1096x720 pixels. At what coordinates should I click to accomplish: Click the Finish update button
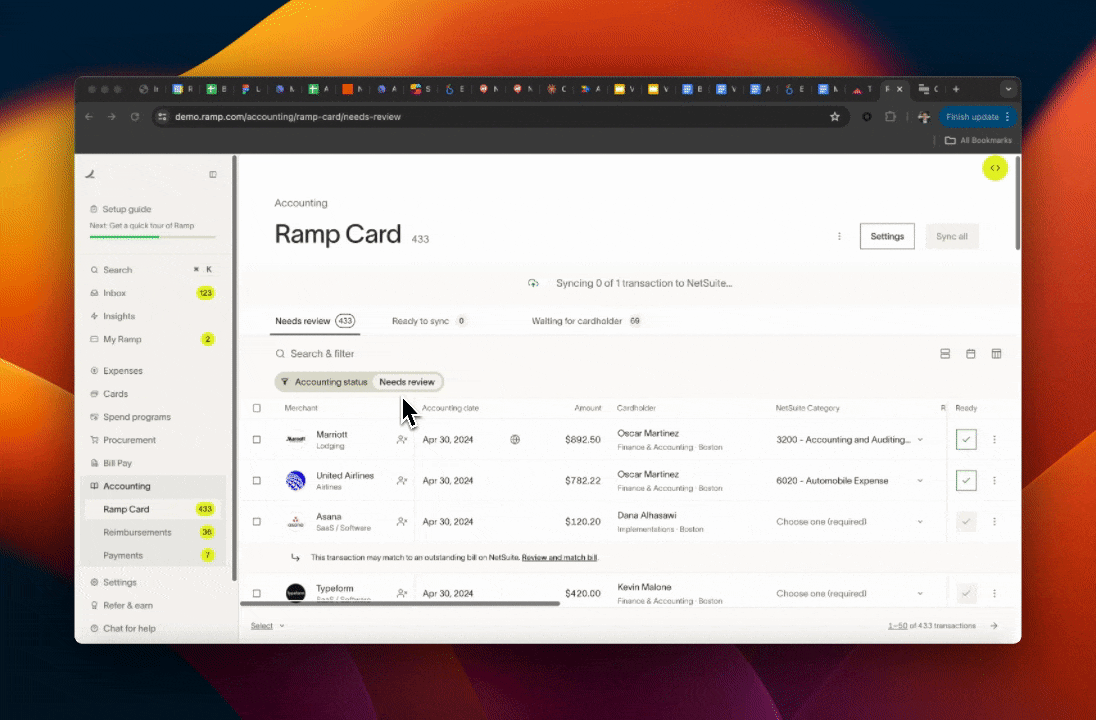pos(972,117)
